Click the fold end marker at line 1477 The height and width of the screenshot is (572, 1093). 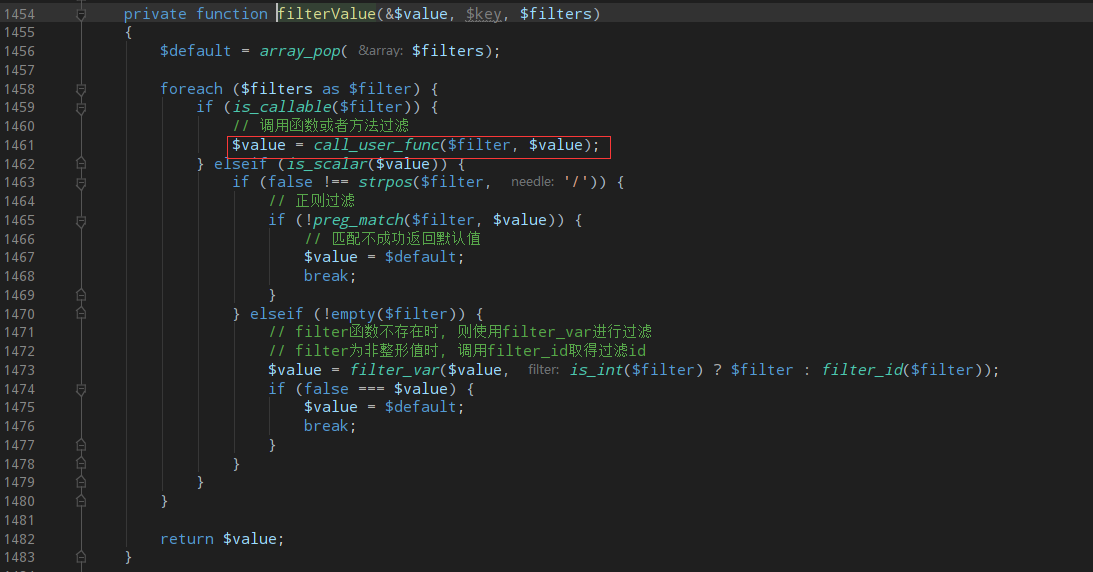(x=81, y=445)
